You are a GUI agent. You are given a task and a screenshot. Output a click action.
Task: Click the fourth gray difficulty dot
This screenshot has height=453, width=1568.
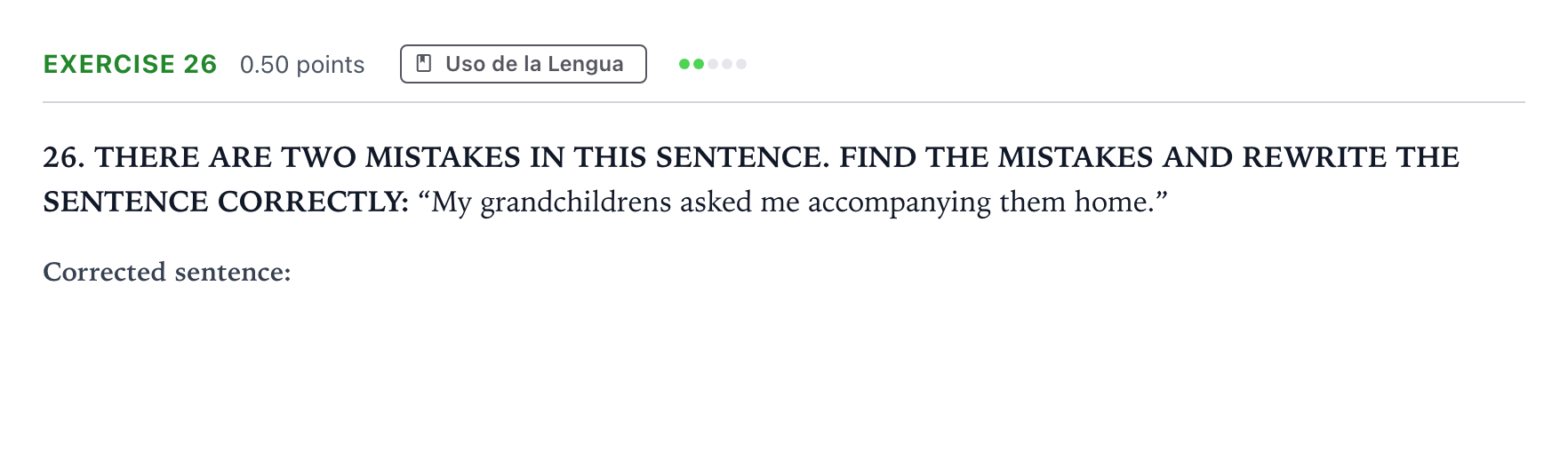[x=727, y=64]
